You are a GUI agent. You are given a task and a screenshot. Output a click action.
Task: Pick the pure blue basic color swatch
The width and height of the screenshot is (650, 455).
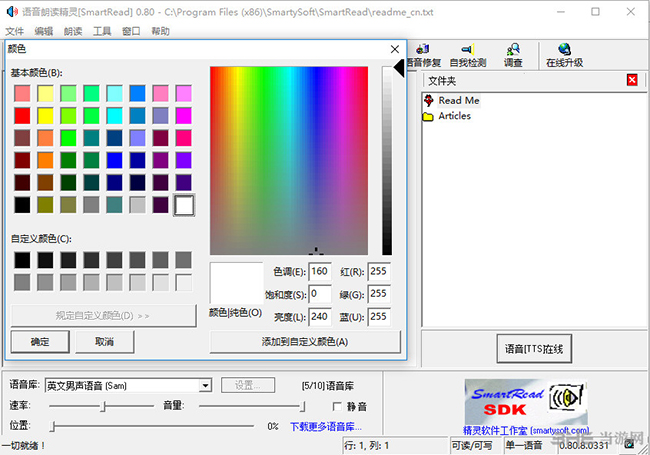pos(114,160)
